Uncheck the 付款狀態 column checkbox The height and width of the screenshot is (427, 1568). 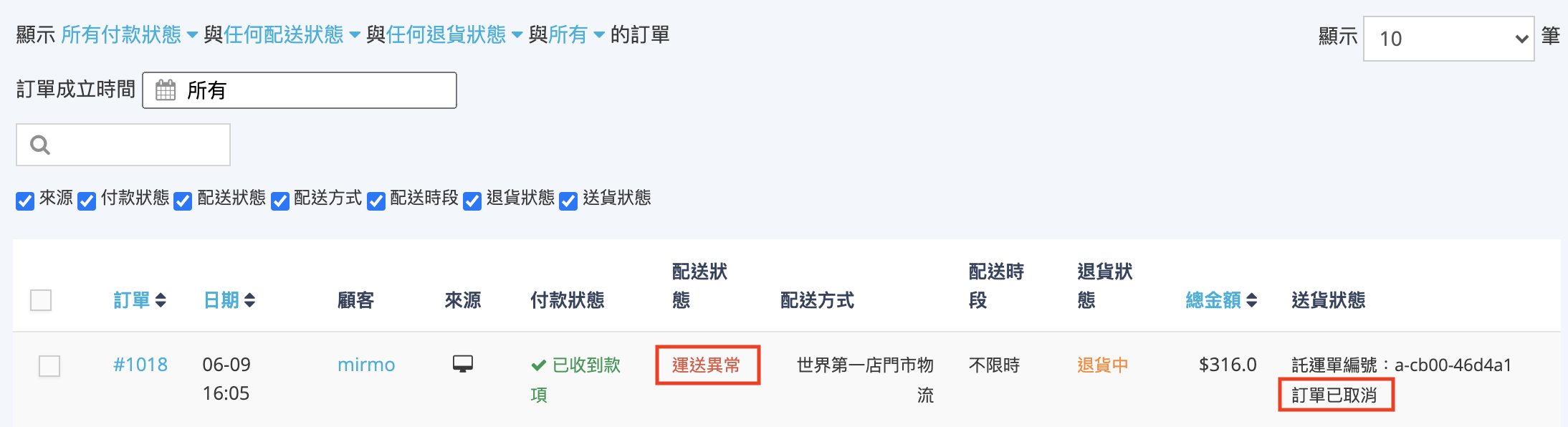pyautogui.click(x=87, y=201)
